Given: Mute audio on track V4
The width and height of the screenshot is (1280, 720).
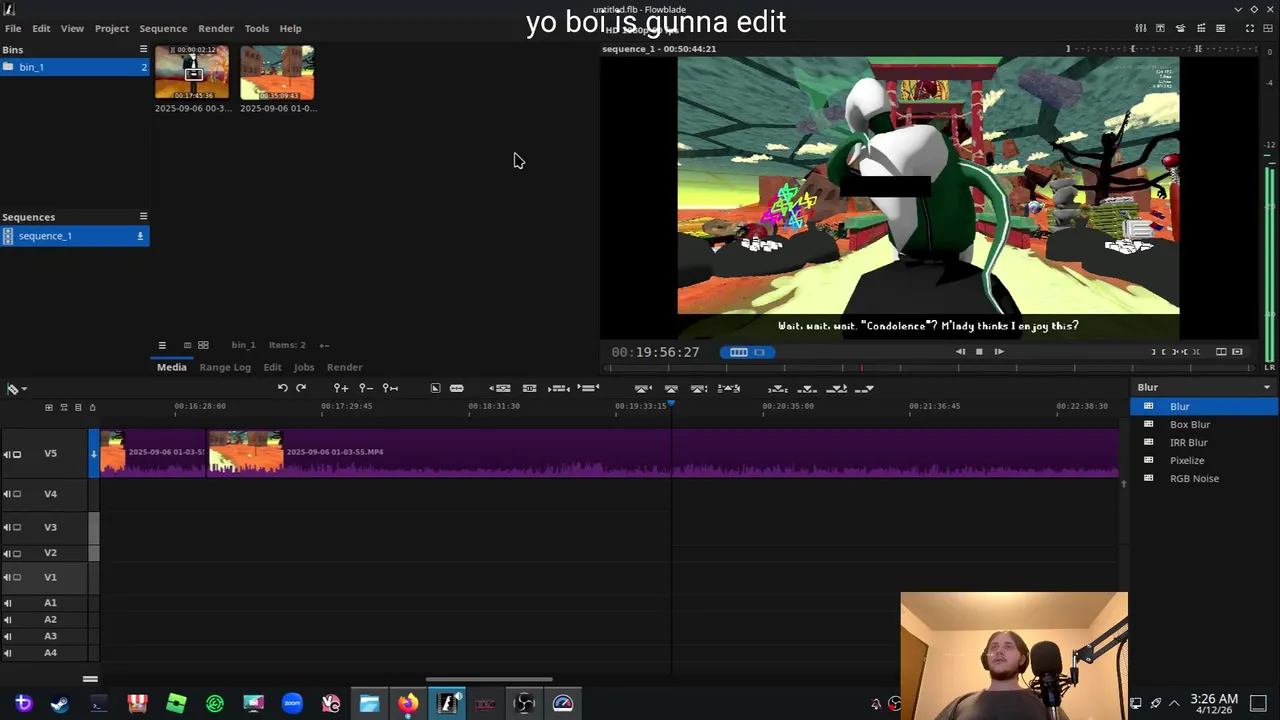Looking at the screenshot, I should [7, 494].
